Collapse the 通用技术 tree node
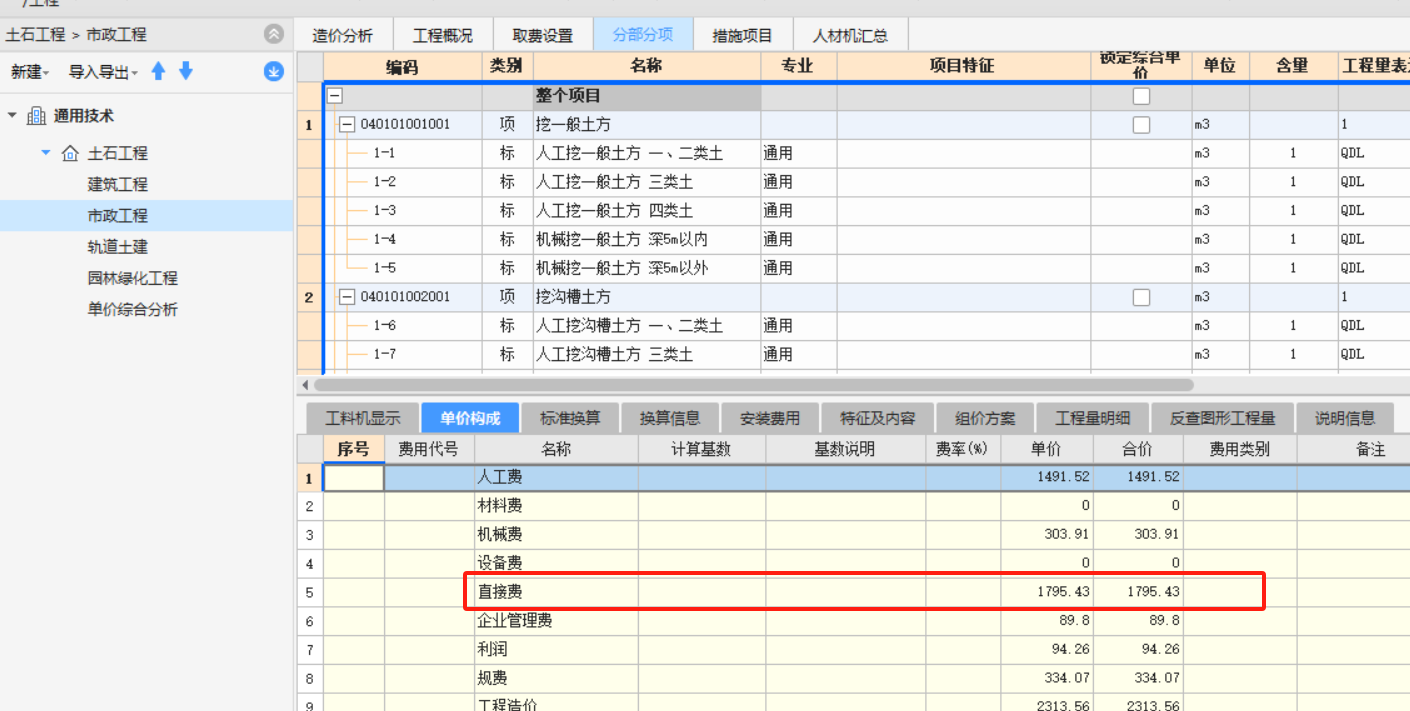 click(x=12, y=116)
